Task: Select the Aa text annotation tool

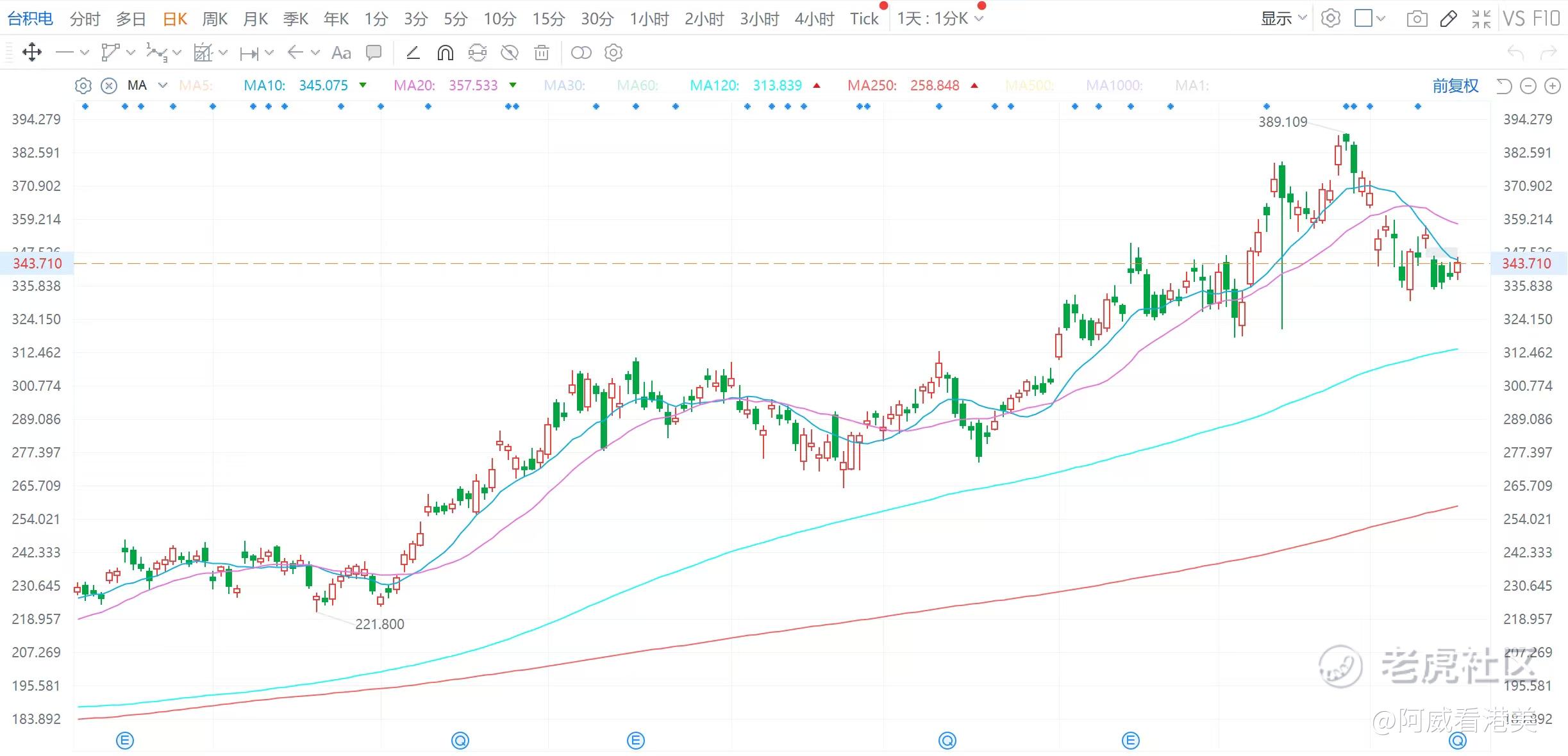Action: pos(341,53)
